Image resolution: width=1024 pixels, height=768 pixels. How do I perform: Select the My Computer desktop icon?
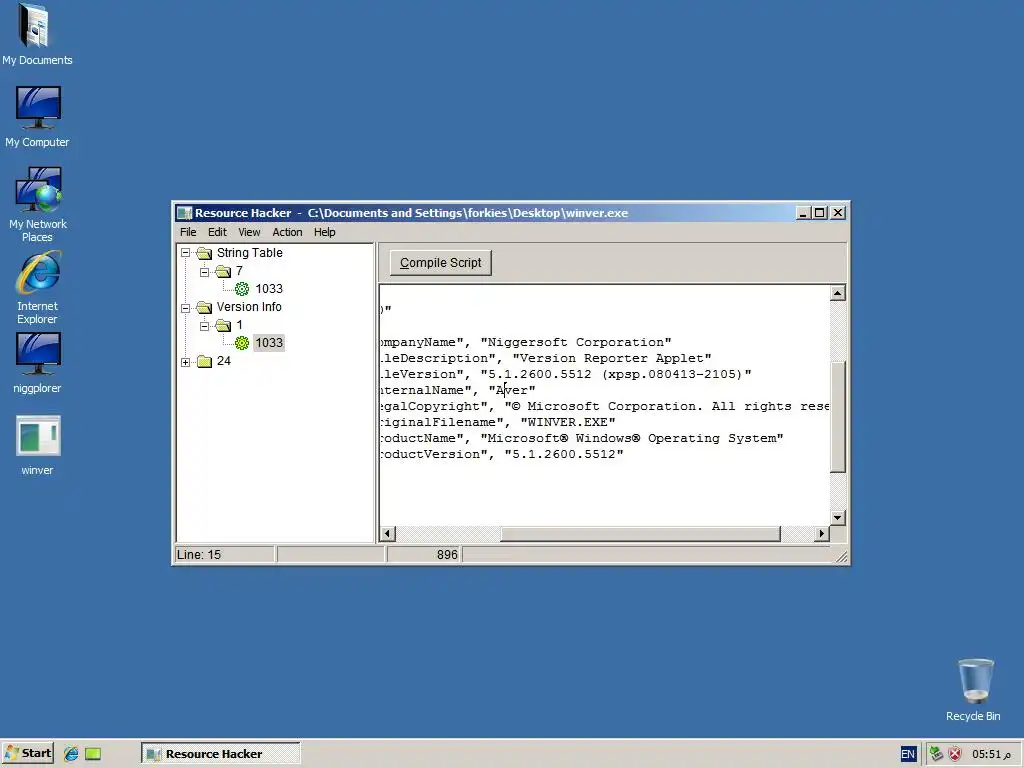click(x=37, y=116)
